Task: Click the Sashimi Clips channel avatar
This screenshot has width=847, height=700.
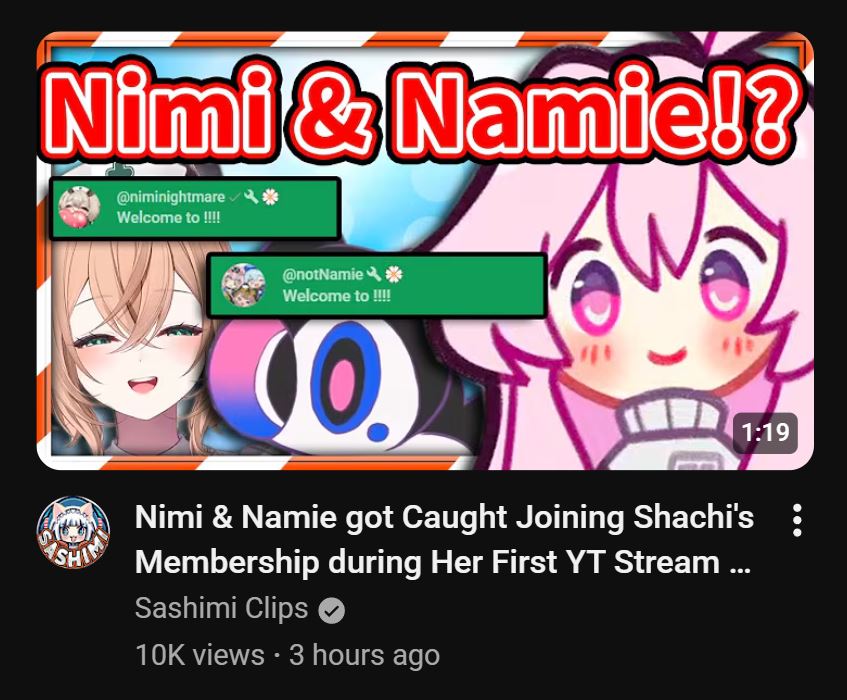Action: tap(73, 533)
